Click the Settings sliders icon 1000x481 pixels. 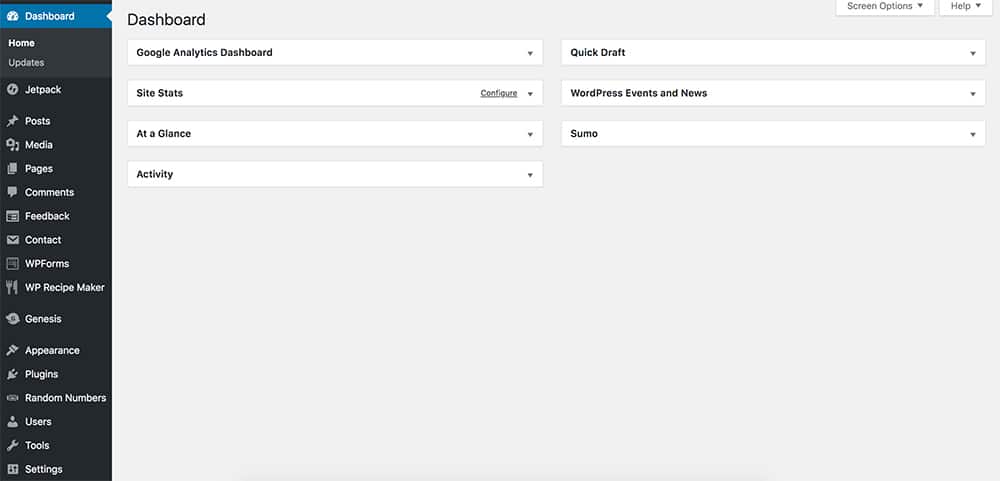click(12, 470)
